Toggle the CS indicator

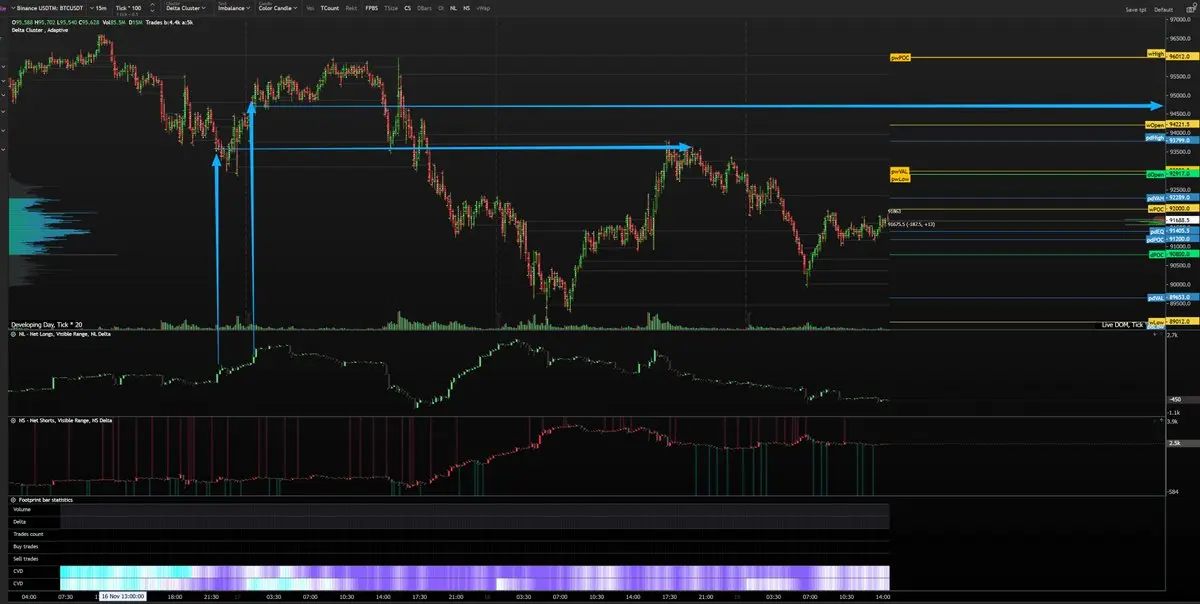pos(407,8)
